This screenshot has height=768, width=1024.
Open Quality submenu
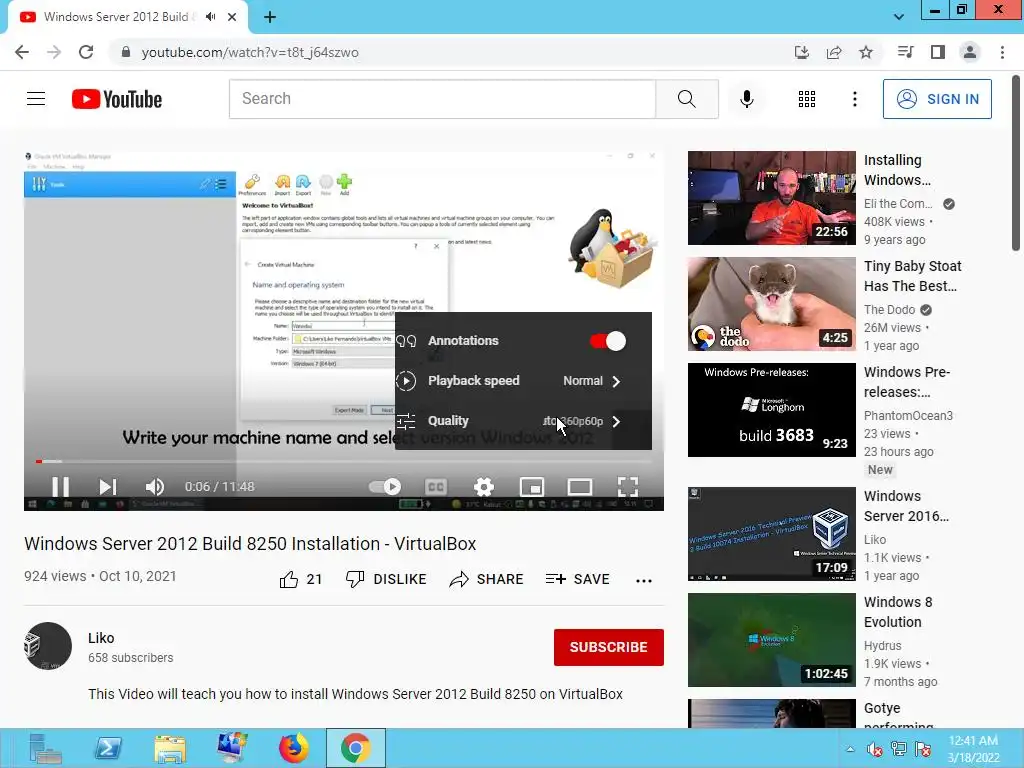(x=523, y=421)
